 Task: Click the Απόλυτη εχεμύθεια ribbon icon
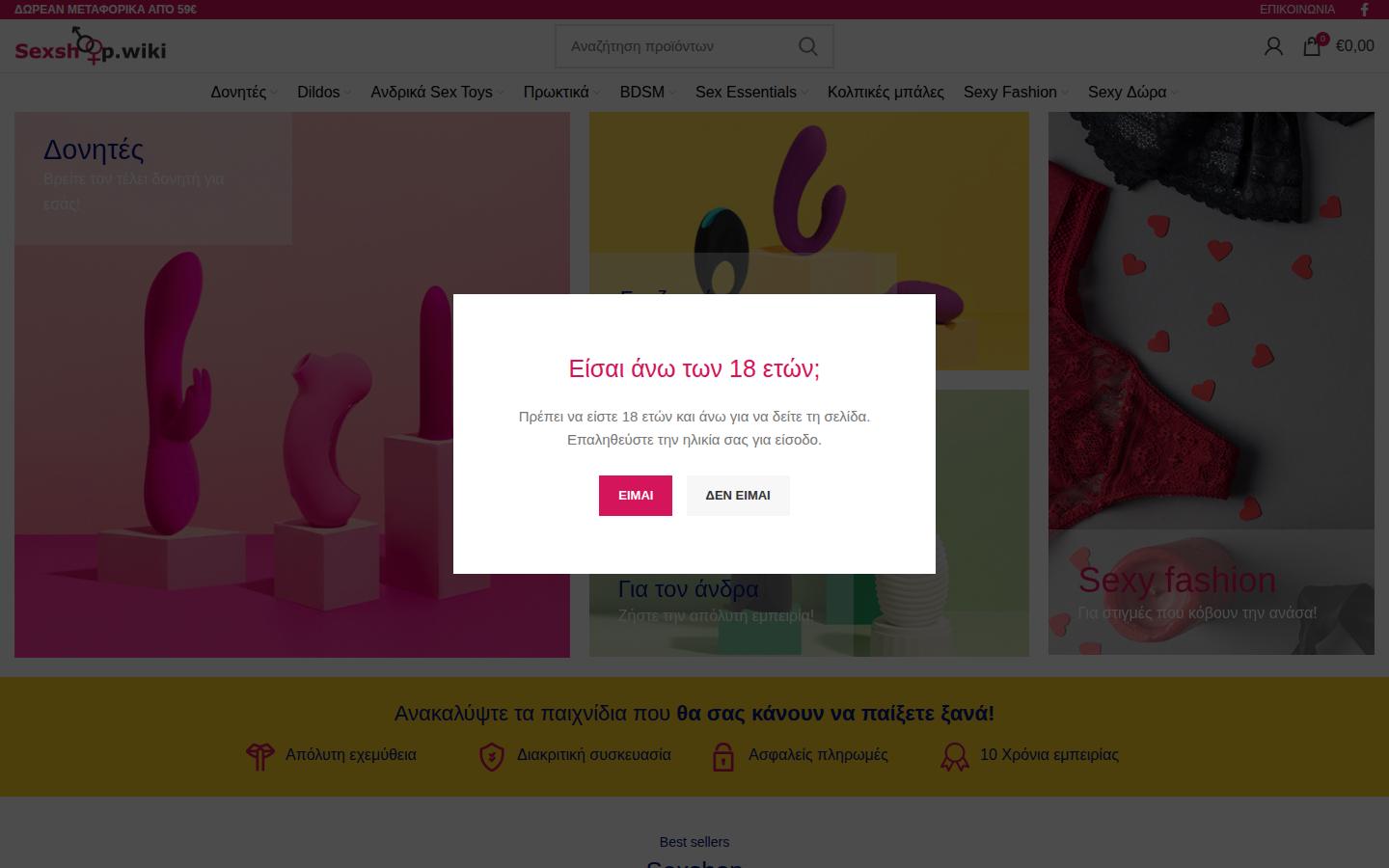(259, 756)
